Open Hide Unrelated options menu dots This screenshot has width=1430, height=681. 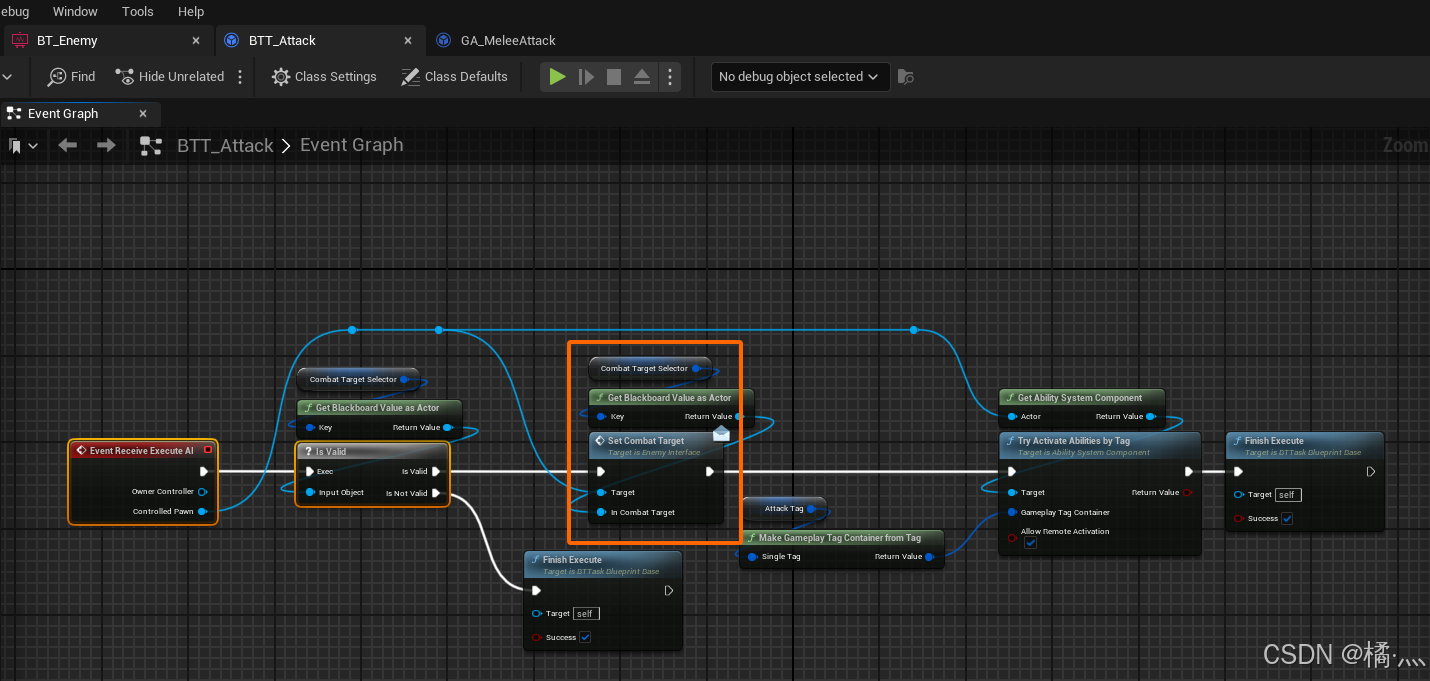(240, 77)
